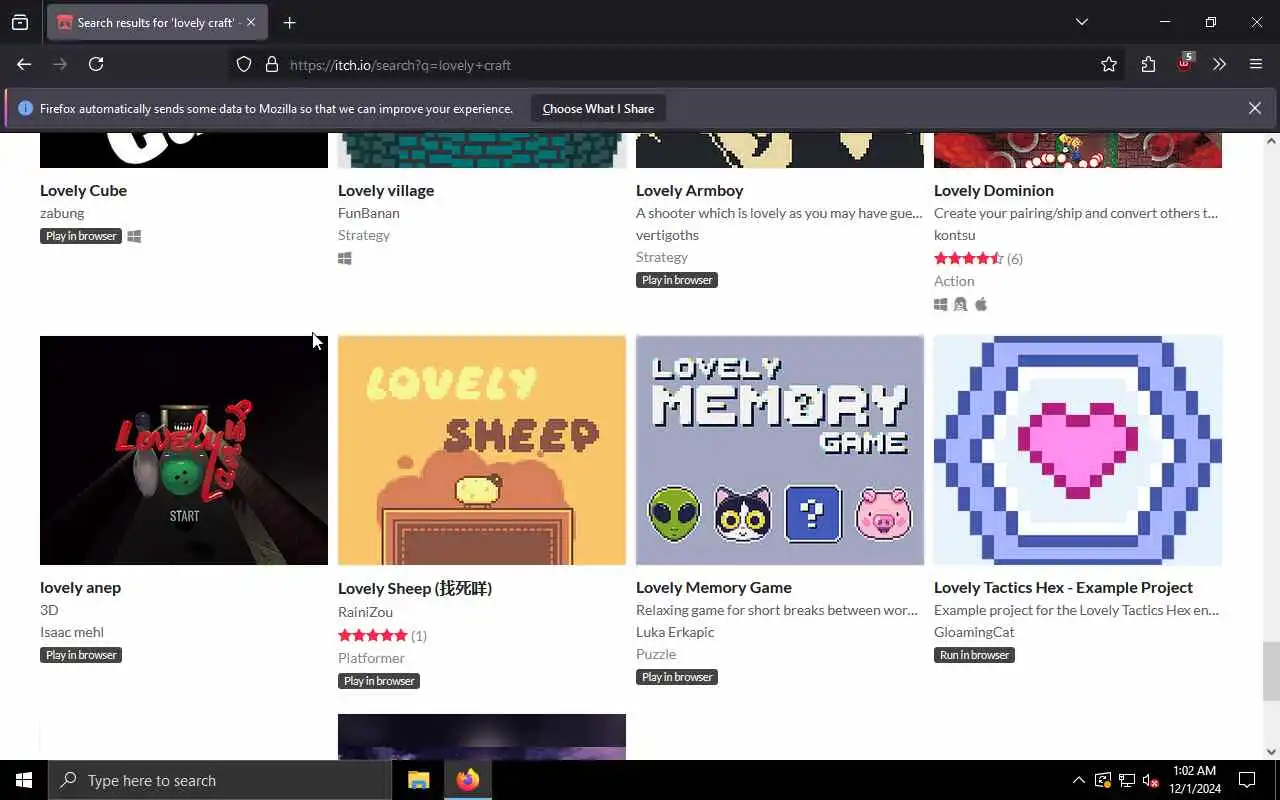Open the Lovely Memory Game title
This screenshot has width=1280, height=800.
[714, 587]
